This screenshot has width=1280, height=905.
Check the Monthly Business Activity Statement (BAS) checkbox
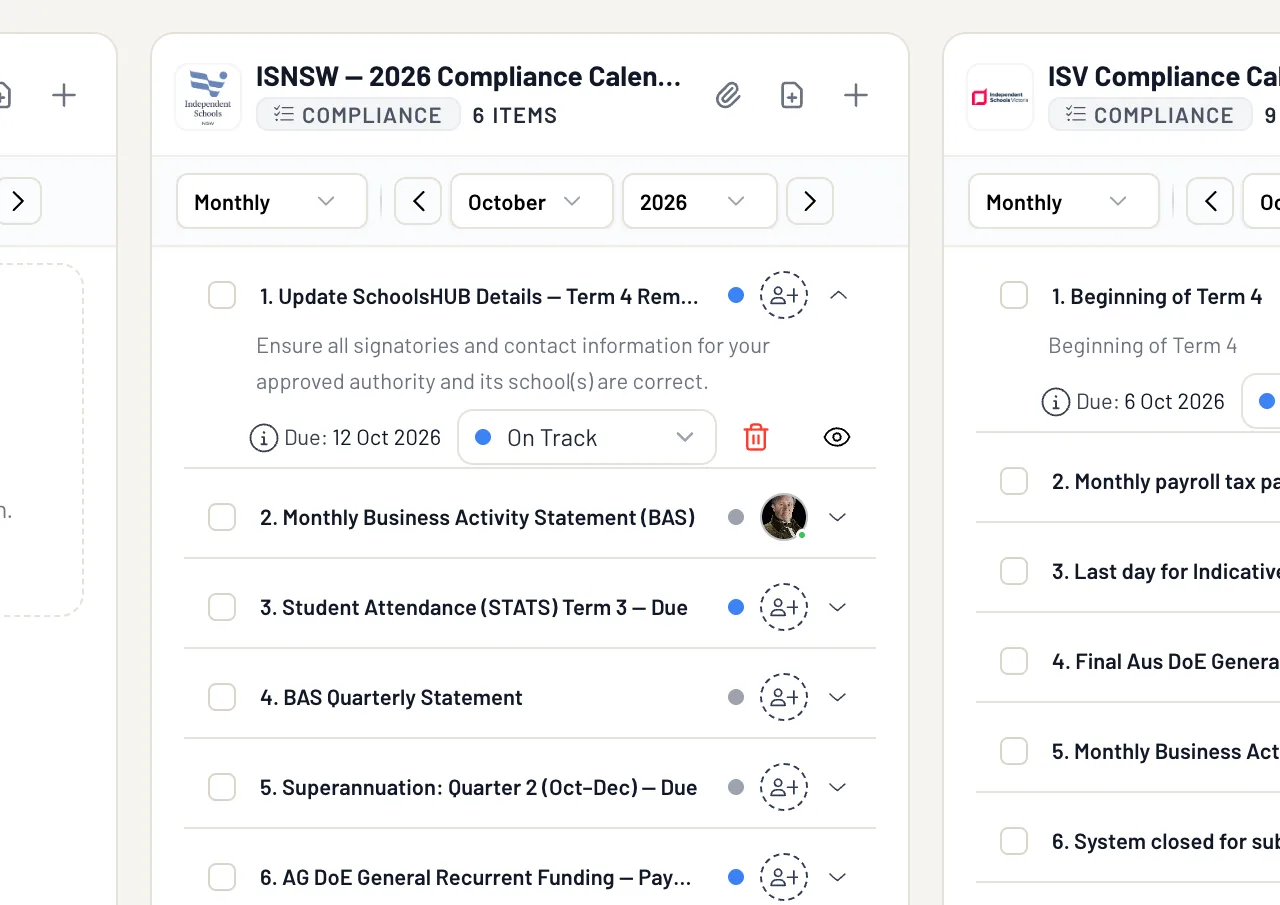tap(222, 518)
